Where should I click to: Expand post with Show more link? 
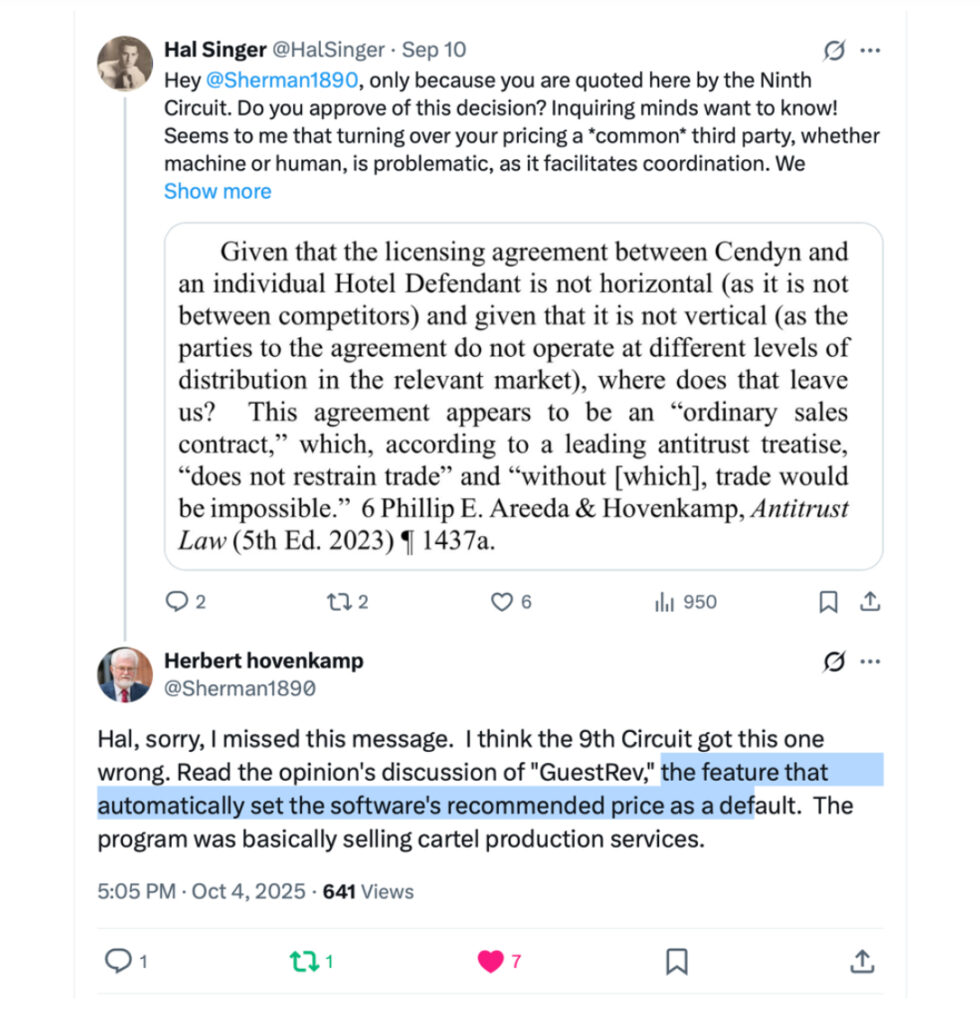pyautogui.click(x=217, y=191)
